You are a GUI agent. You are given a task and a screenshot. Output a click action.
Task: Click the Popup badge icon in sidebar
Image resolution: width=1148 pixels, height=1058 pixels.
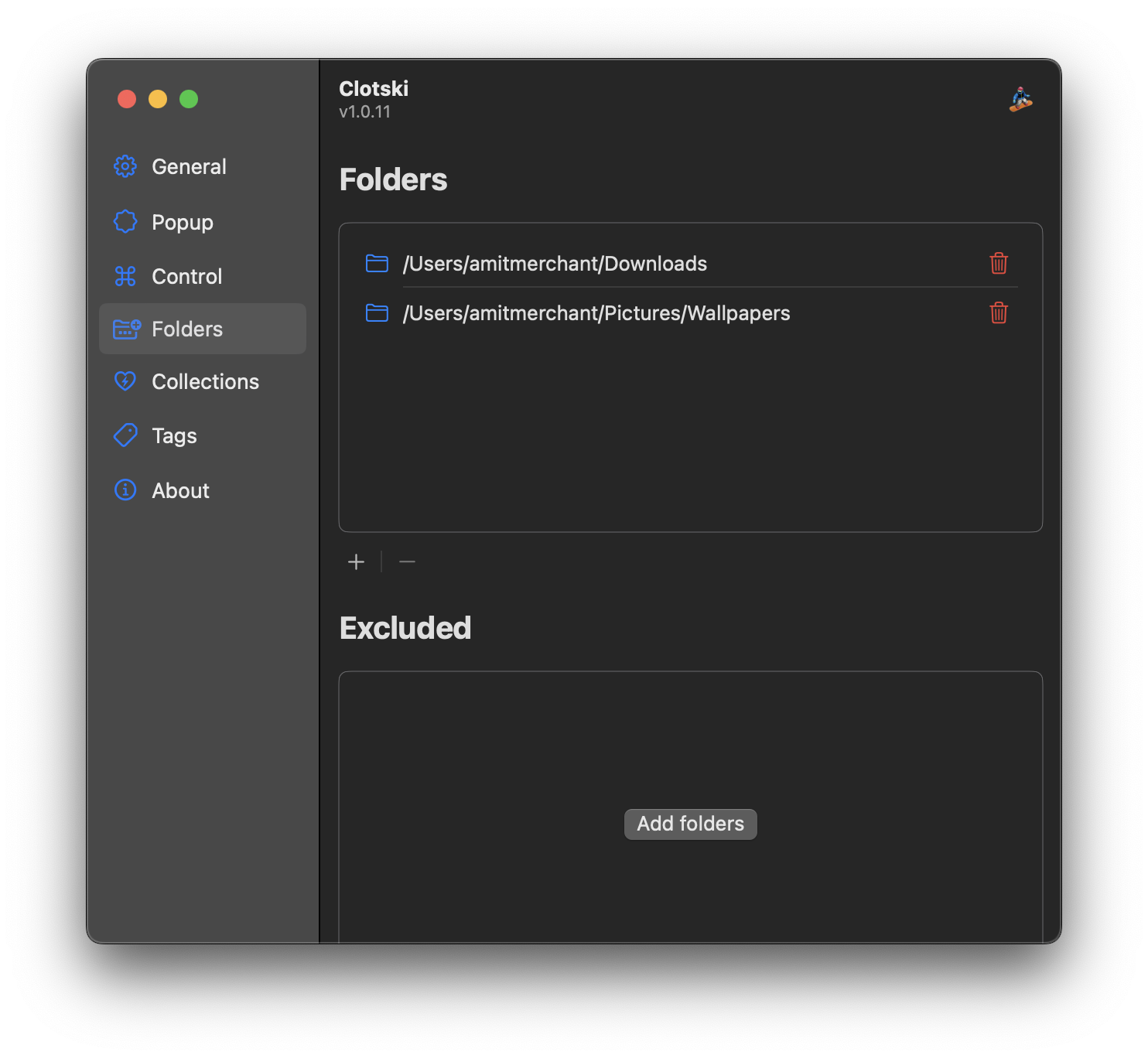coord(125,222)
